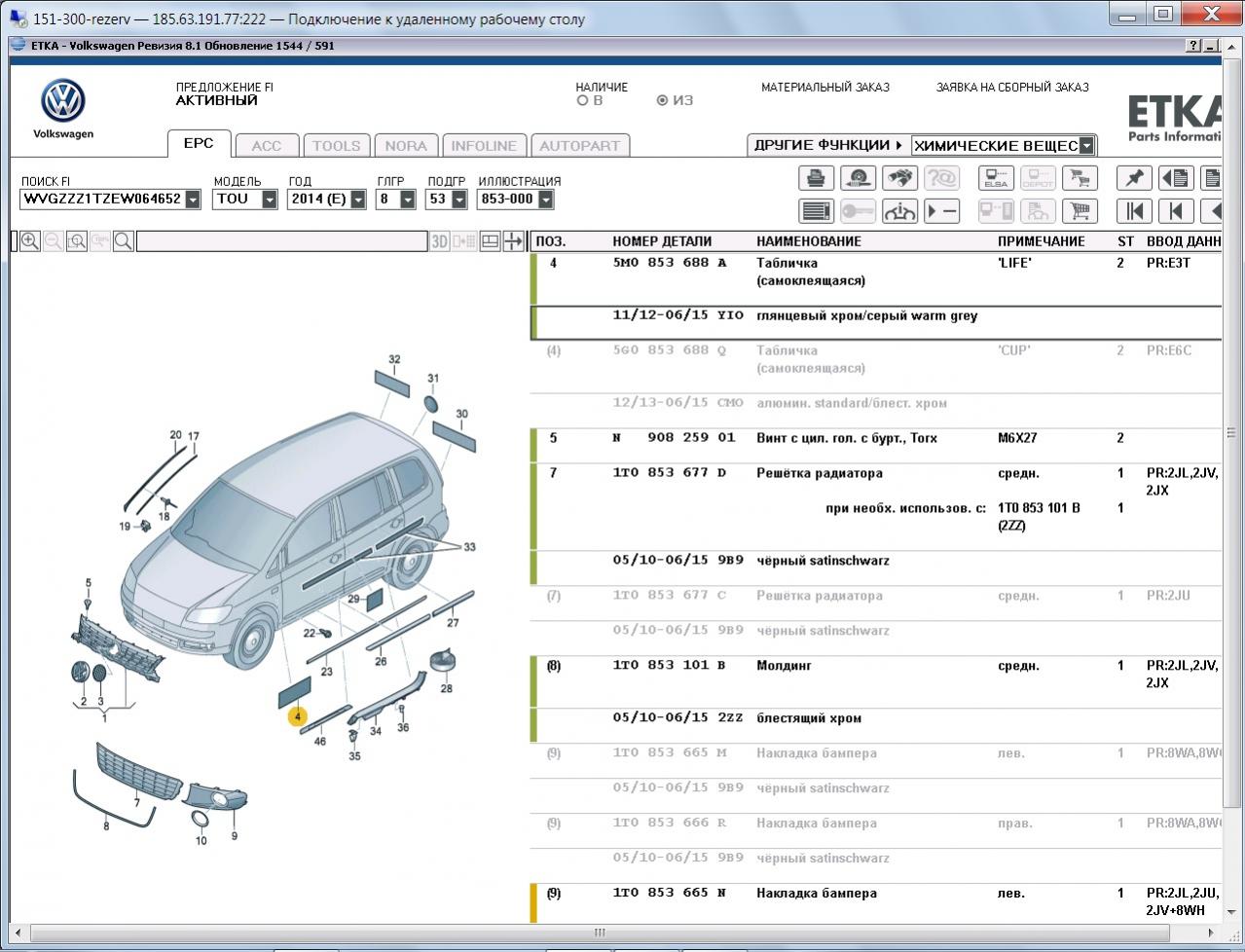Click the Volkswagen logo
Image resolution: width=1245 pixels, height=952 pixels.
(x=63, y=101)
